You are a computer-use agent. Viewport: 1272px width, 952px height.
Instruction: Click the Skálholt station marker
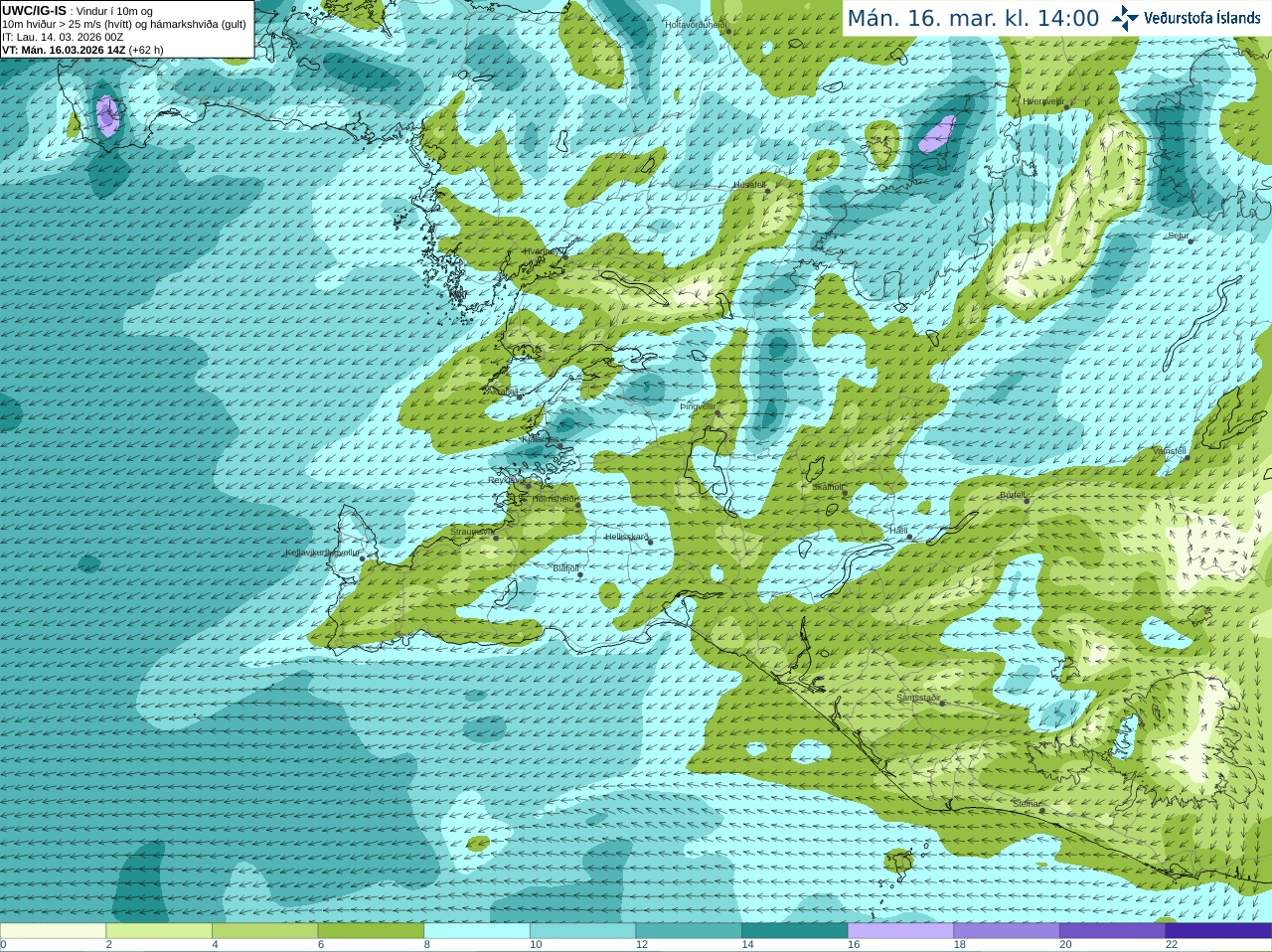point(845,493)
